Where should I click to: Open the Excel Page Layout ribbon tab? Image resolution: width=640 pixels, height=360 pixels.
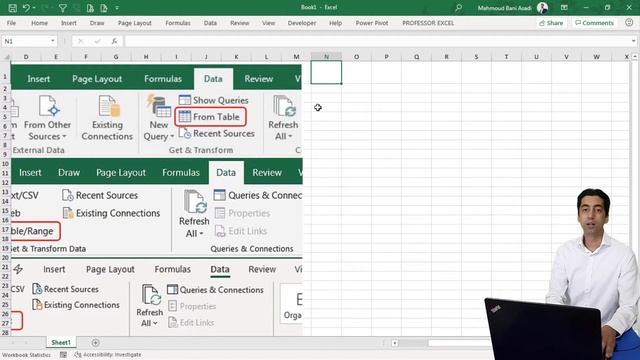click(x=135, y=23)
